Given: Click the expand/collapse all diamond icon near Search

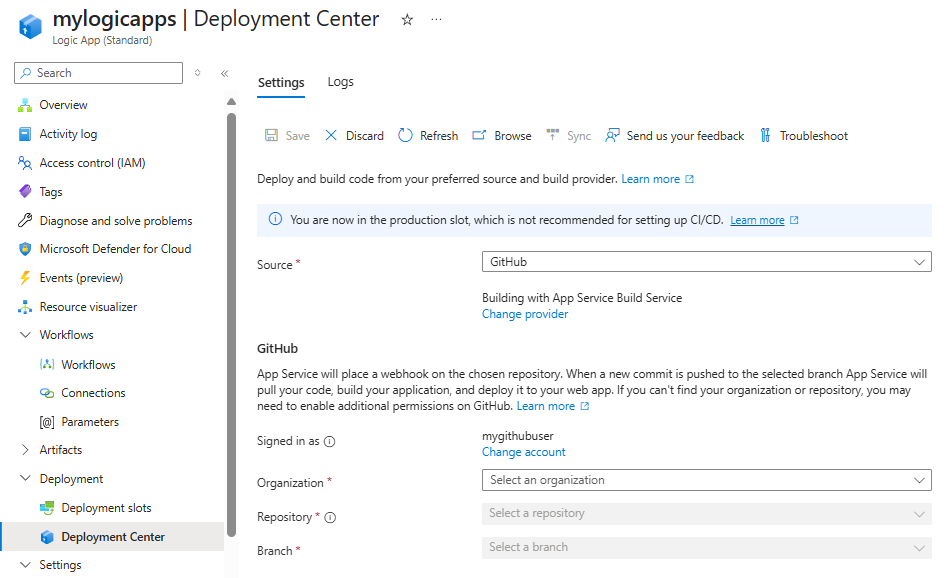Looking at the screenshot, I should [197, 73].
